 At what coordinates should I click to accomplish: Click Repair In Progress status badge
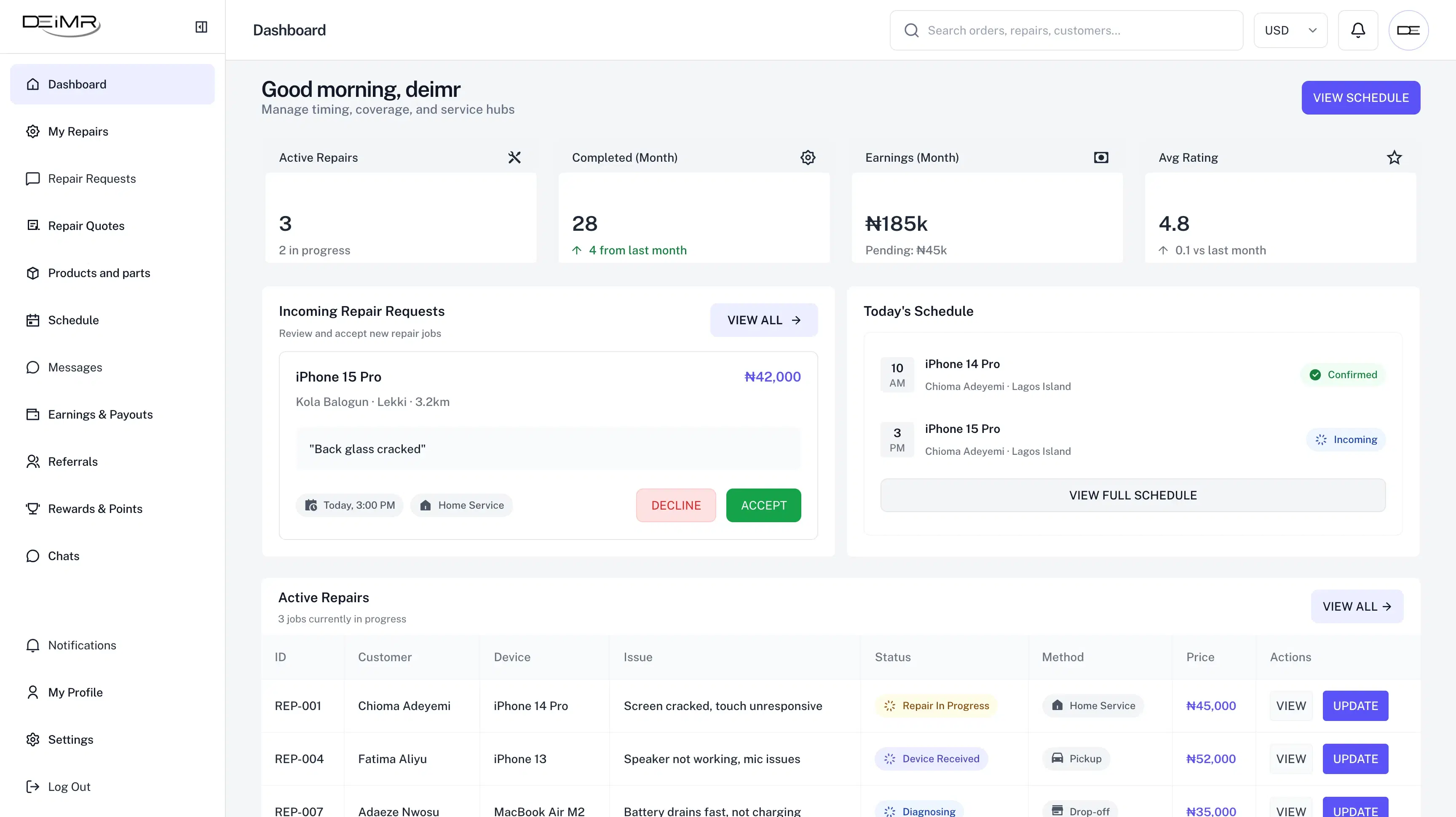point(936,706)
